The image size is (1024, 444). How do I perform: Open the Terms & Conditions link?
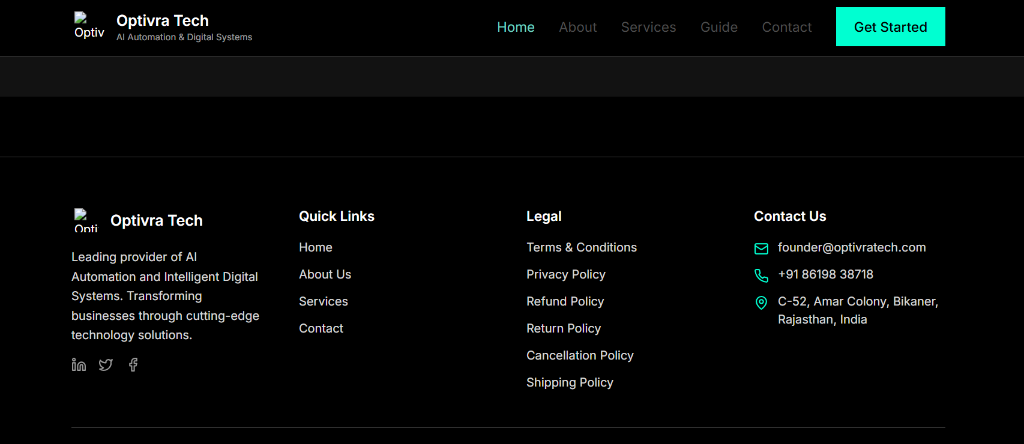coord(581,247)
